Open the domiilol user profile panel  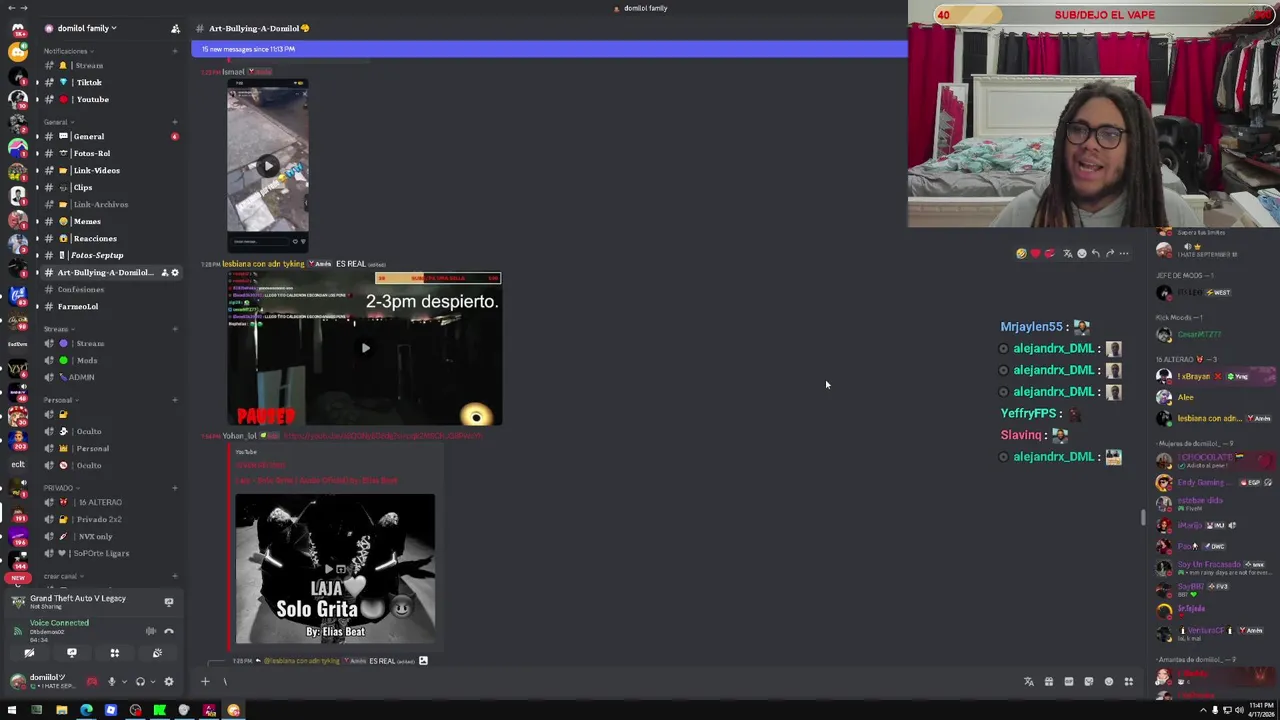coord(42,681)
